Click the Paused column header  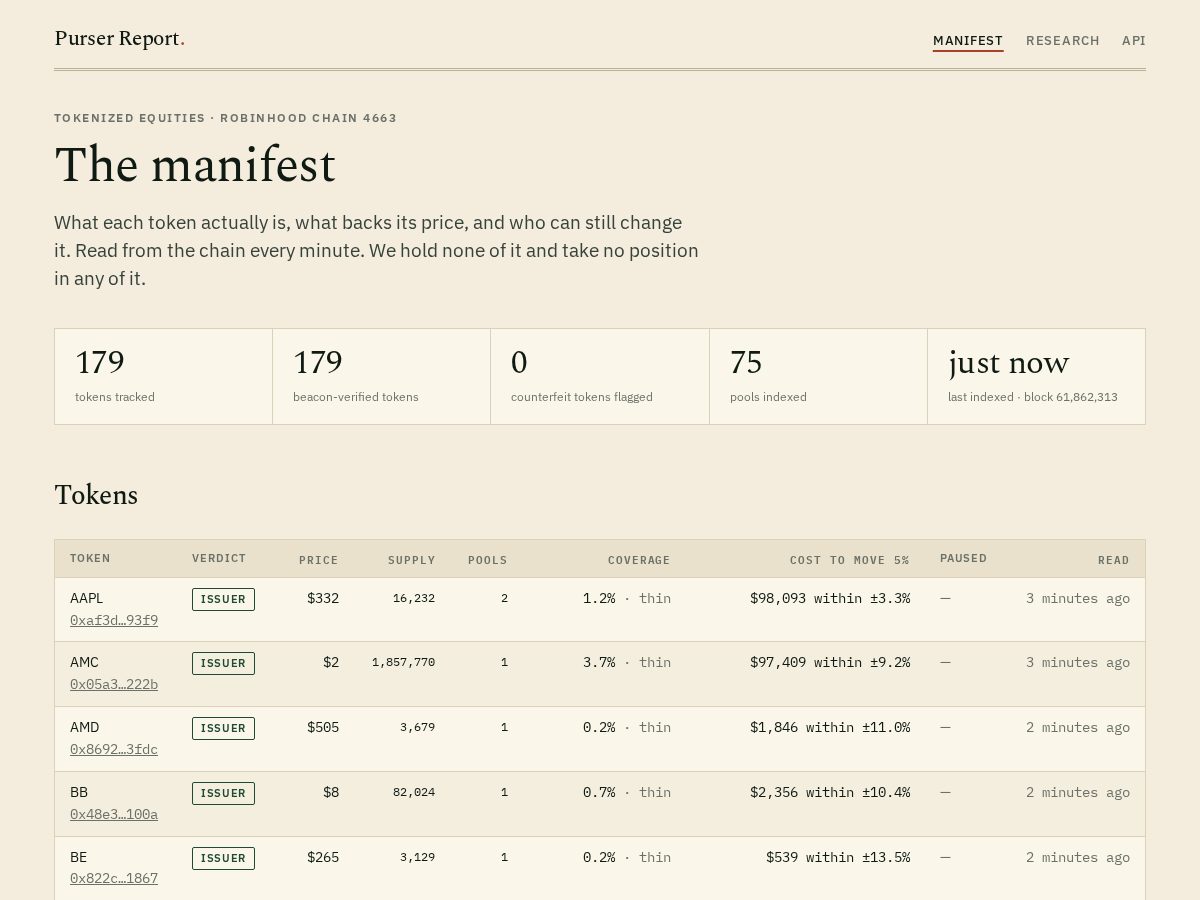[963, 559]
